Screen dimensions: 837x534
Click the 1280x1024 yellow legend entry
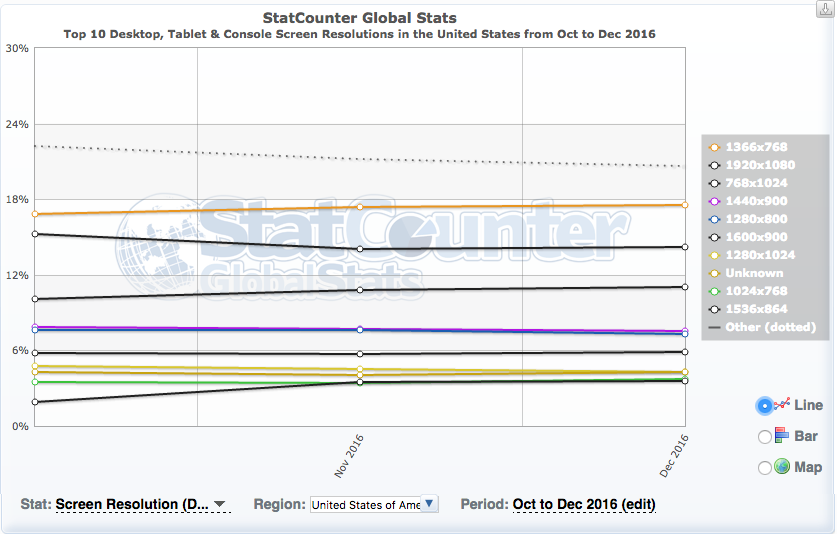(x=752, y=255)
